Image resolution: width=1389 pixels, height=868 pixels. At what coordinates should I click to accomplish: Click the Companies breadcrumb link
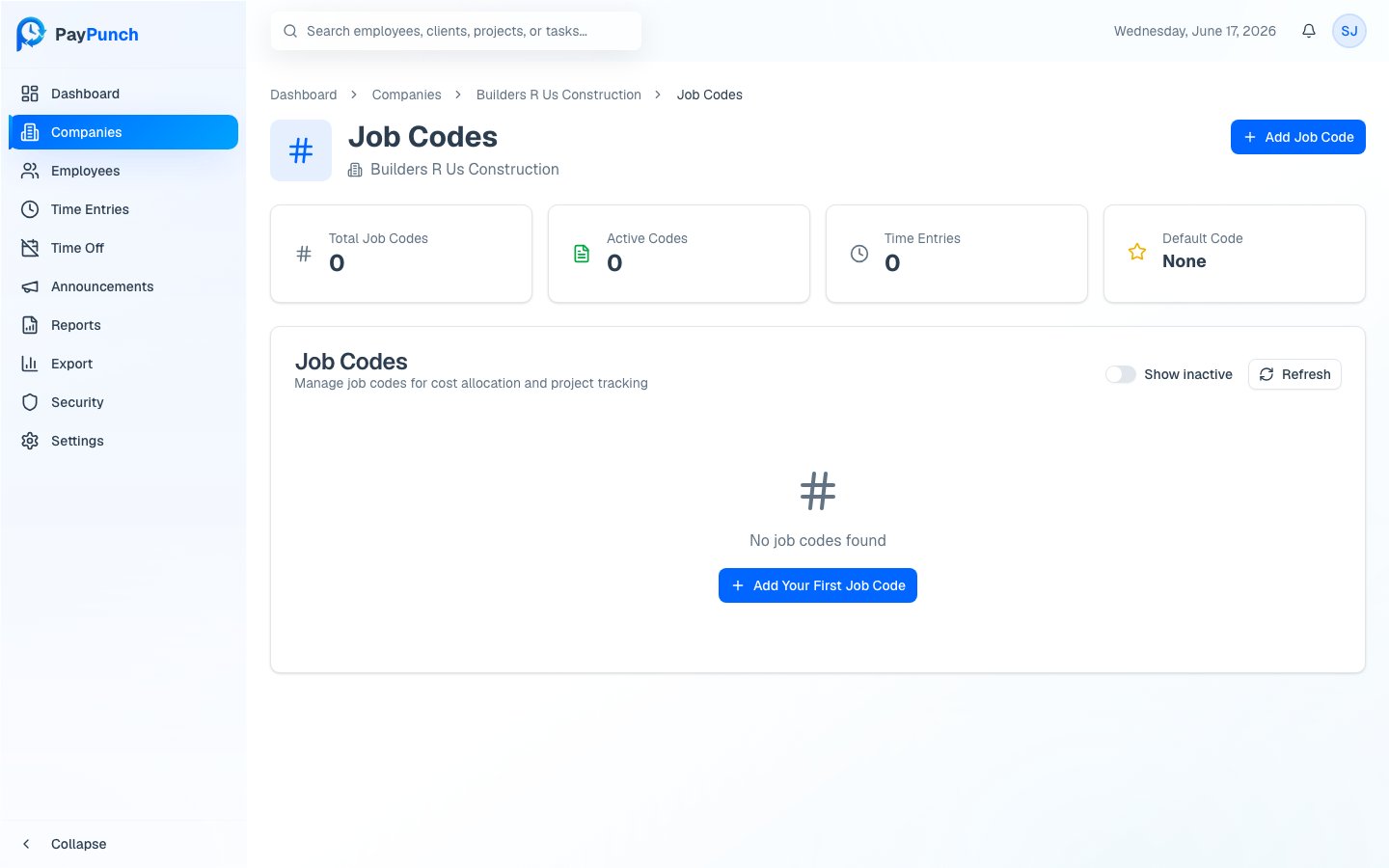[x=407, y=95]
